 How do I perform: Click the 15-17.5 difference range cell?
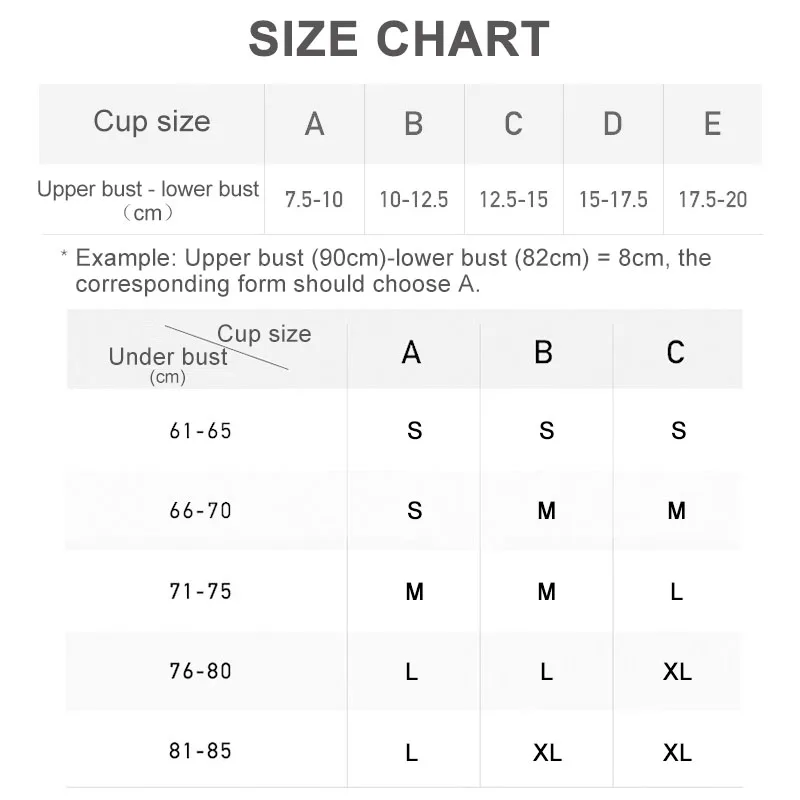click(x=612, y=200)
